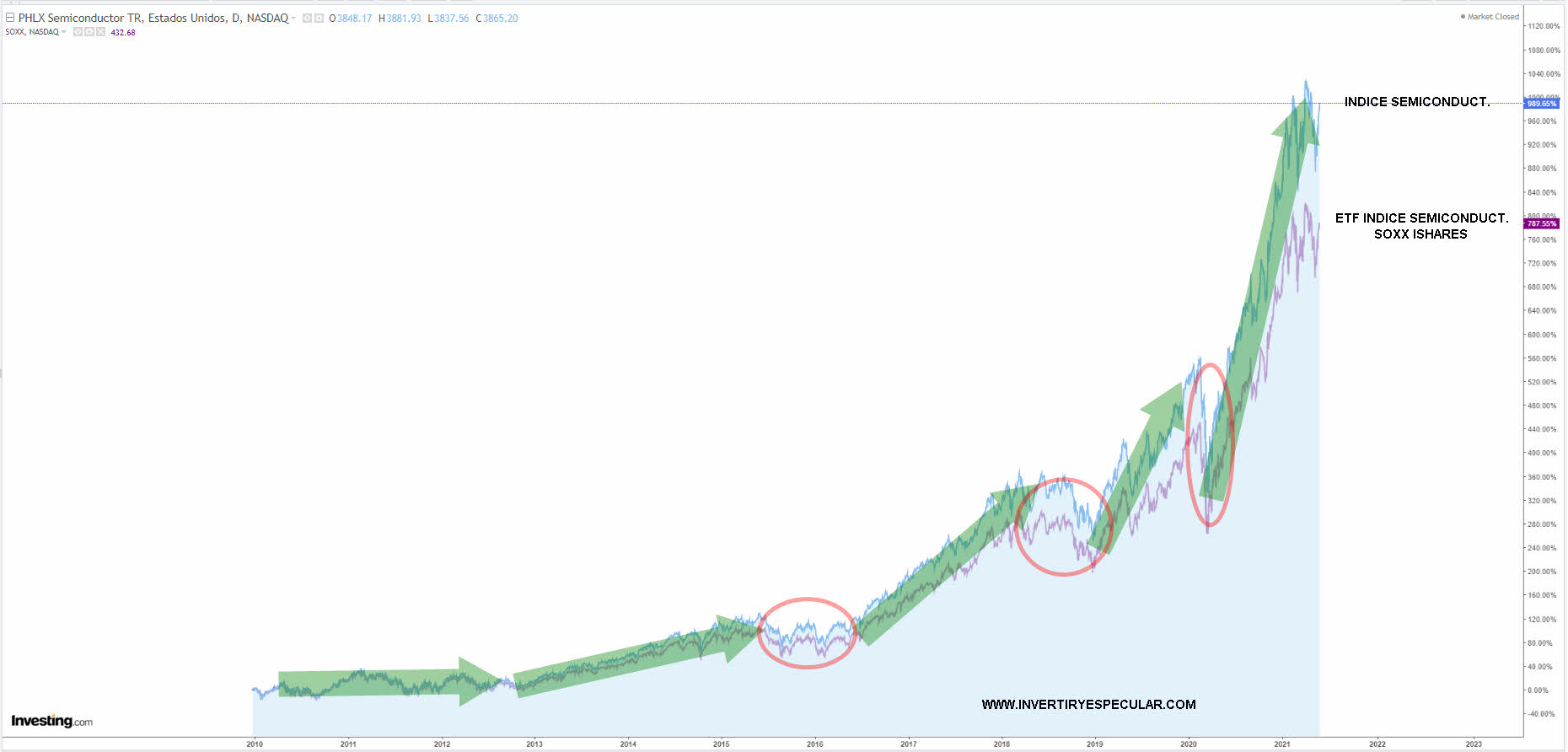Screen dimensions: 1568x752
Task: Click the 2018 label on time axis
Action: (x=1001, y=744)
